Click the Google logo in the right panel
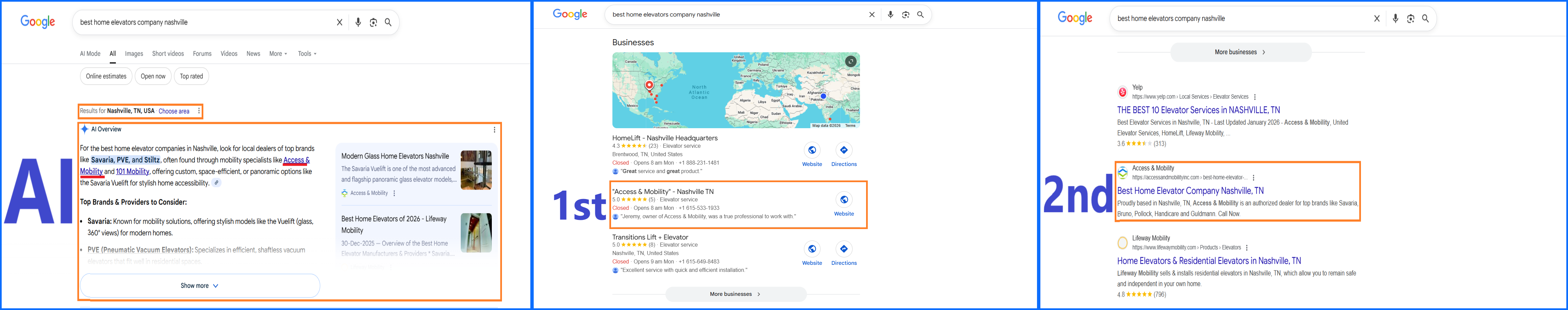The image size is (1568, 310). [x=1074, y=18]
